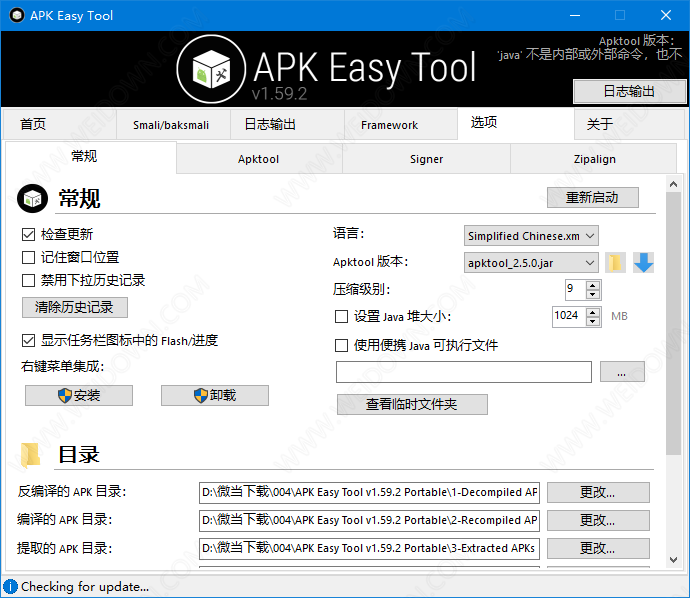Click the 卸载 context menu button

(215, 395)
